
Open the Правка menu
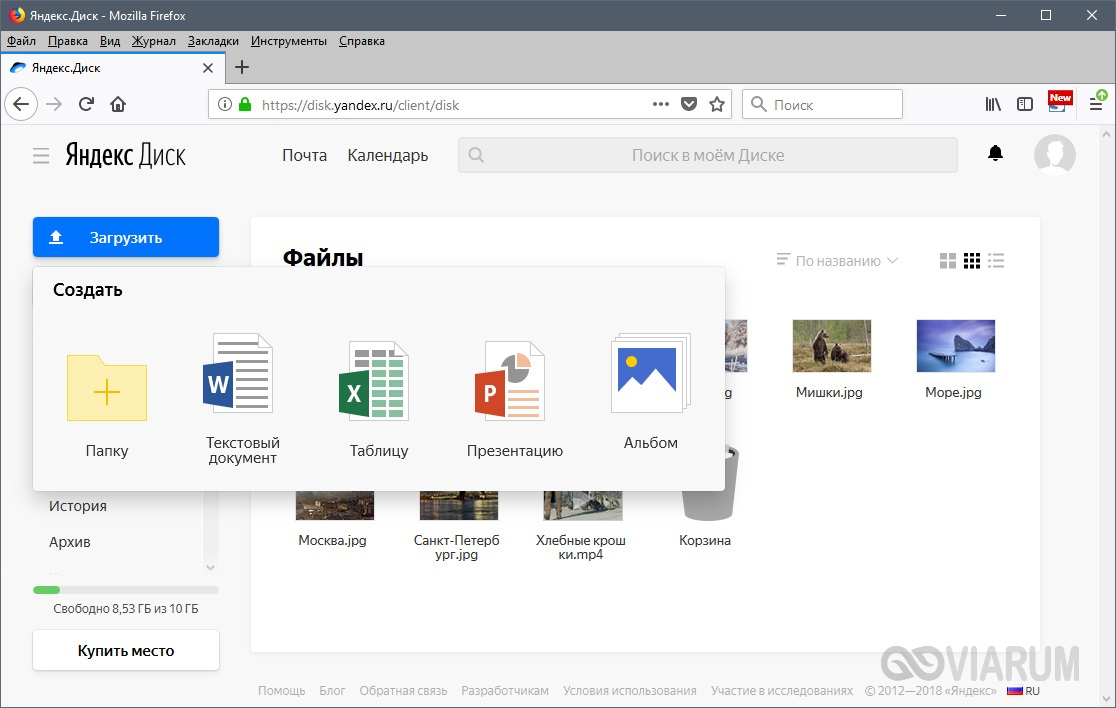68,41
